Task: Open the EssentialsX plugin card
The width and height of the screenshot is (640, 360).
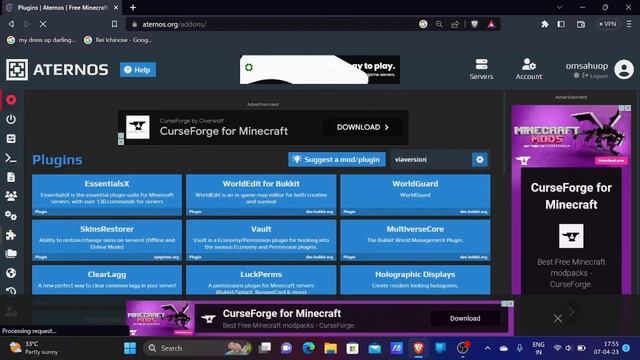Action: (x=107, y=195)
